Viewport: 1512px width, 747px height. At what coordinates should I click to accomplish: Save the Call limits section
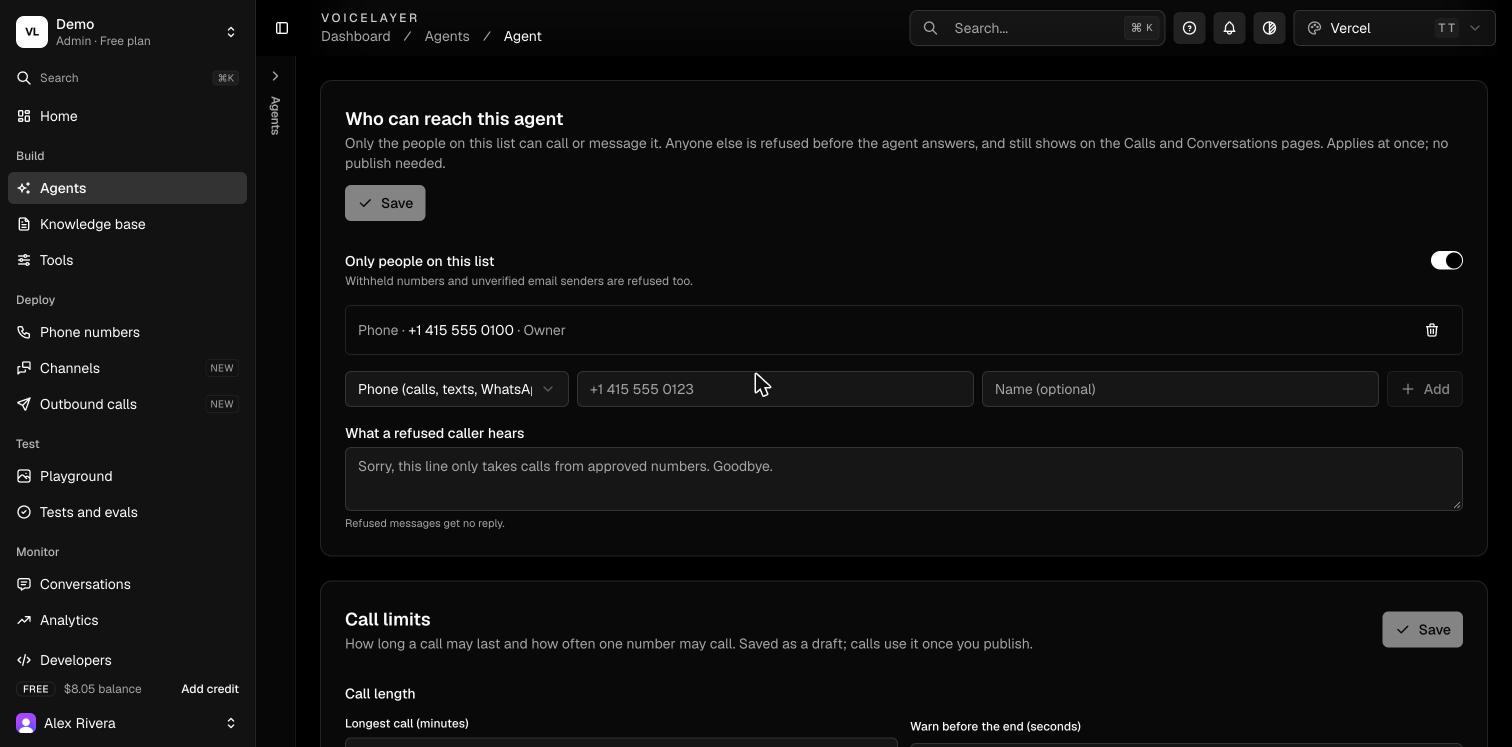pos(1422,630)
